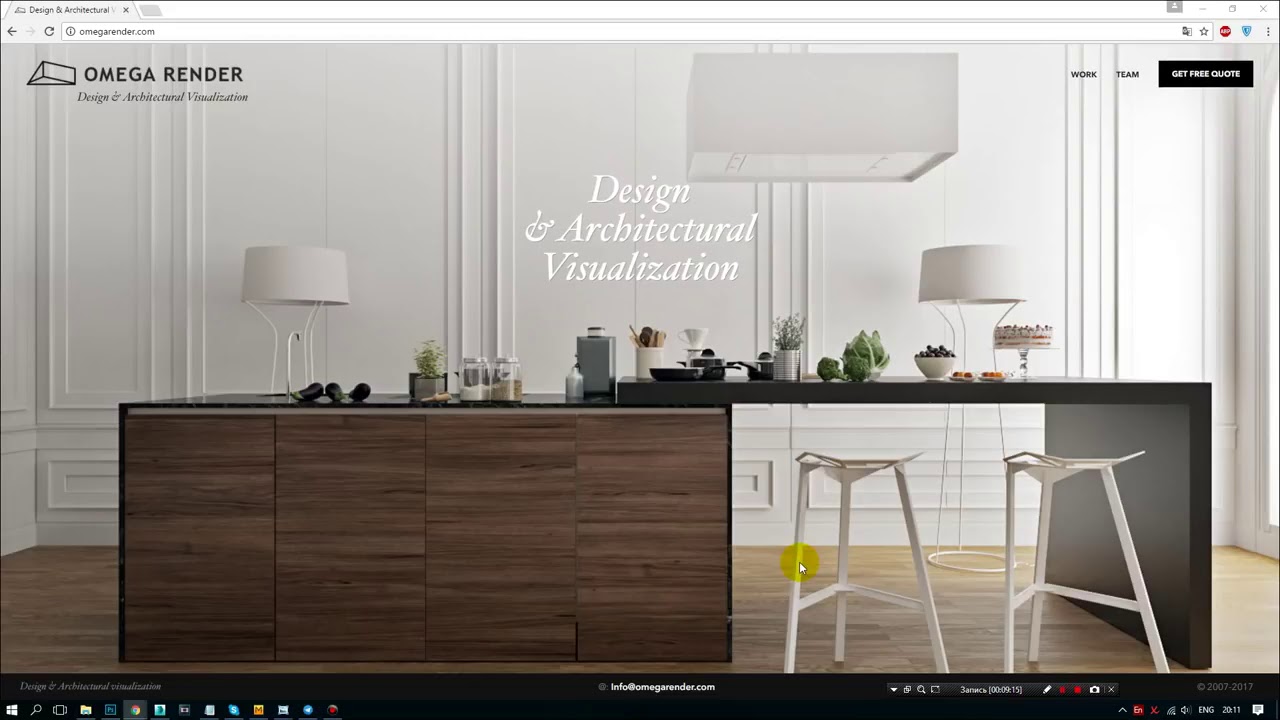Open the TEAM menu link
Image resolution: width=1280 pixels, height=720 pixels.
[1127, 74]
